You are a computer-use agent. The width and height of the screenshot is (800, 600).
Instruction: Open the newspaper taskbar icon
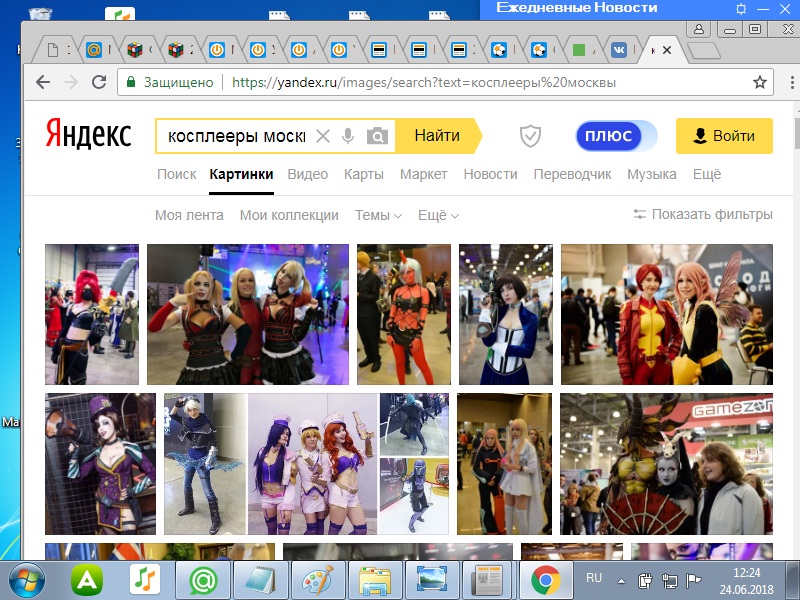(x=489, y=581)
